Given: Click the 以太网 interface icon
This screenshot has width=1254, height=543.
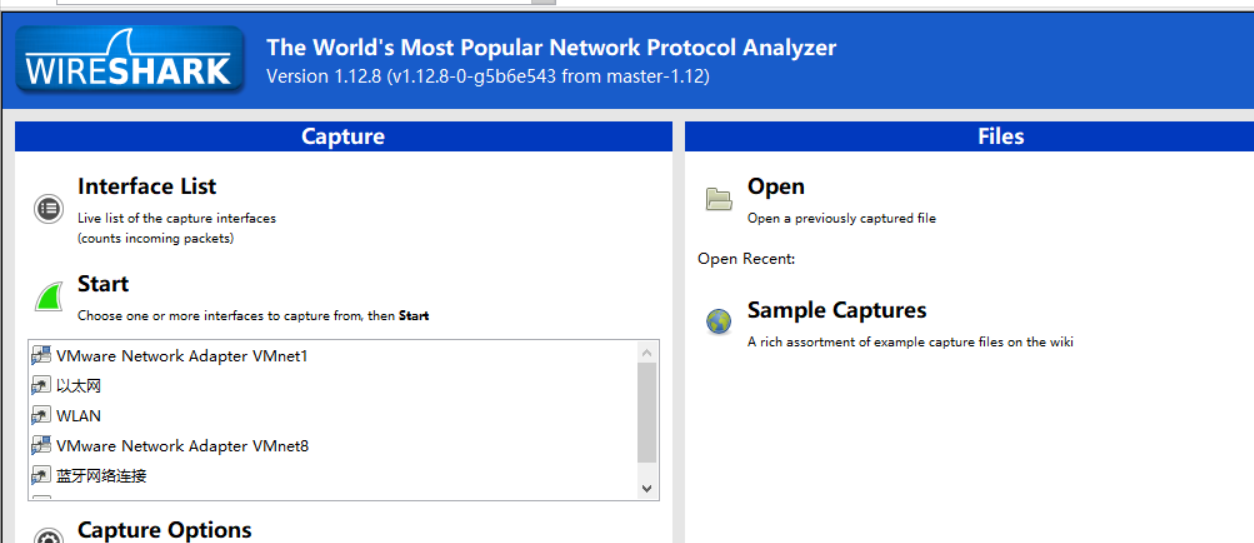Looking at the screenshot, I should pos(41,385).
